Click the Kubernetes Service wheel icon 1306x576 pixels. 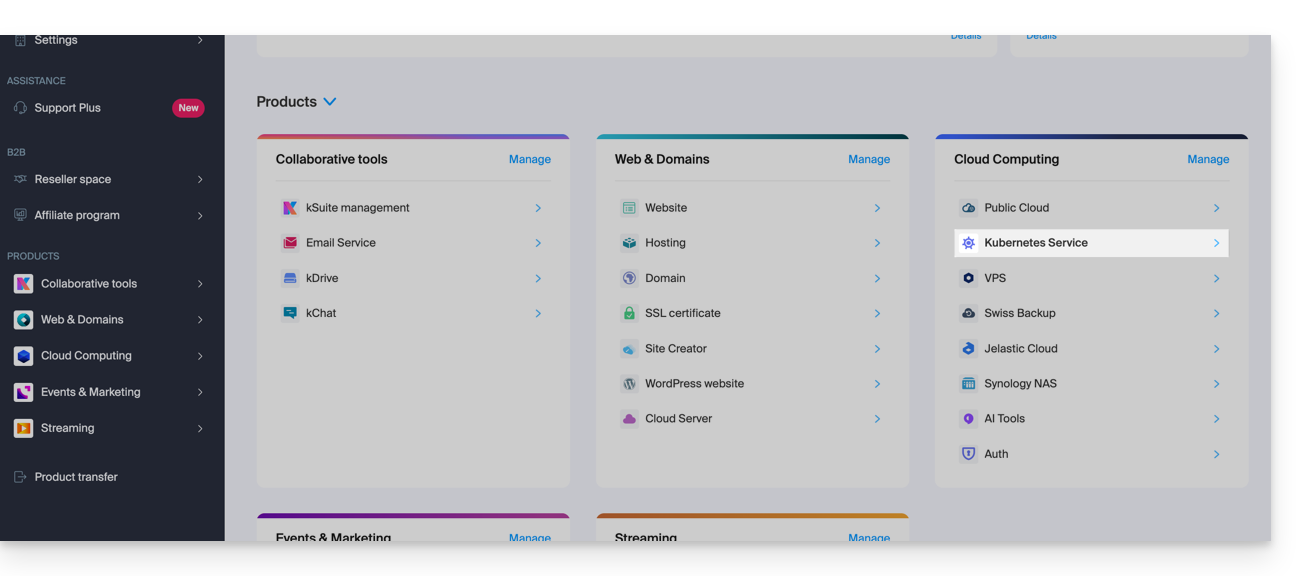(968, 243)
